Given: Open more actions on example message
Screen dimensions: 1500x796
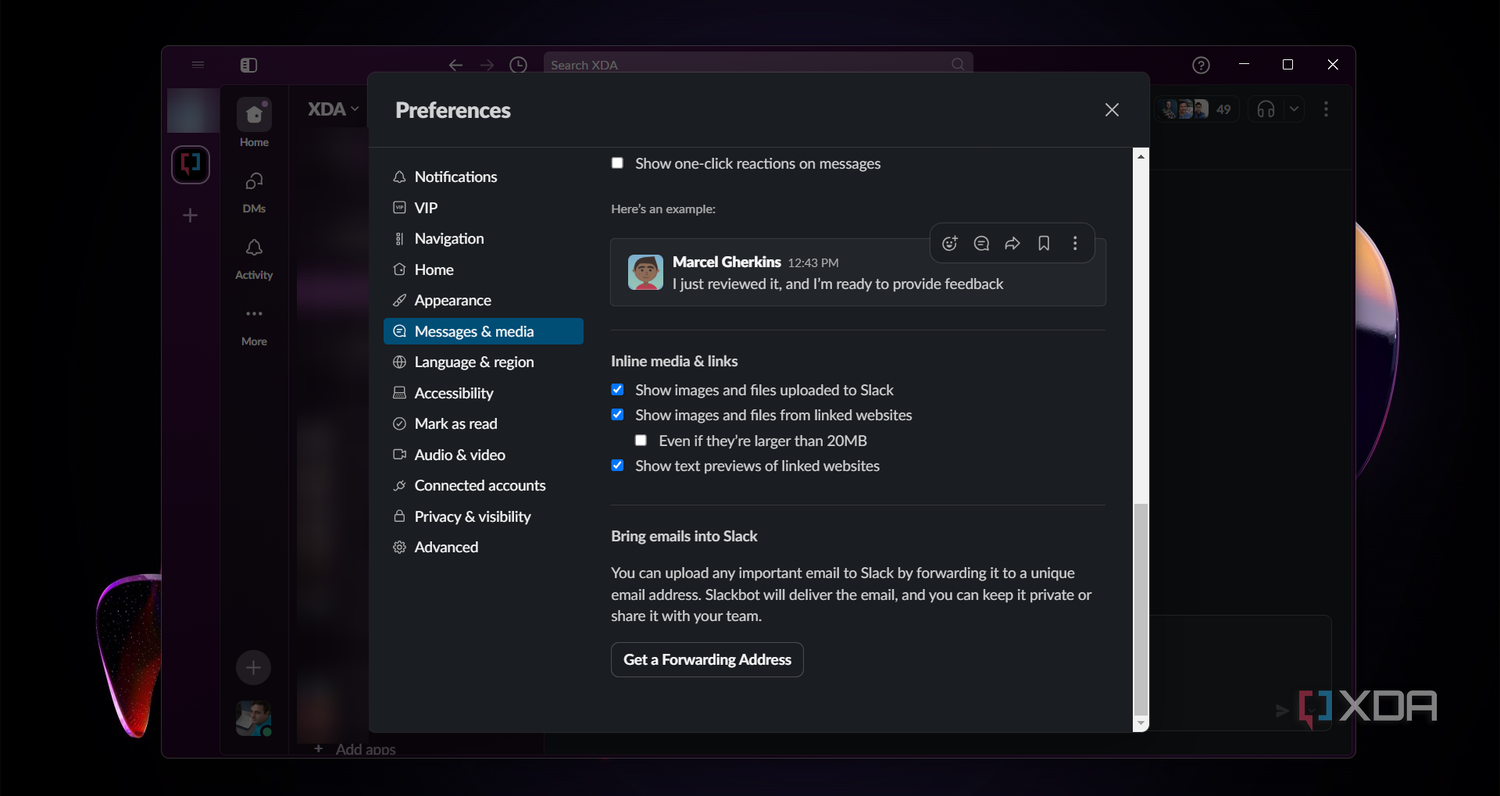Looking at the screenshot, I should [1075, 243].
